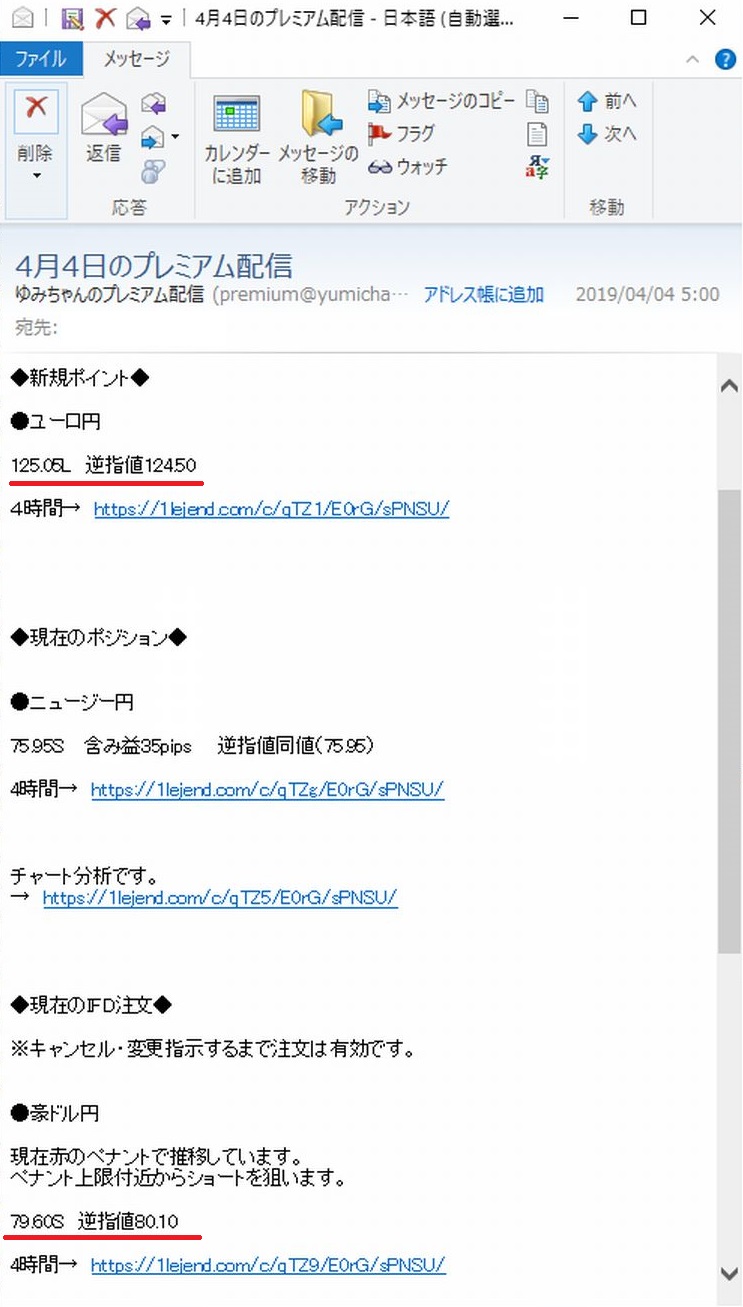Expand the Delete (削除) dropdown arrow
The height and width of the screenshot is (1307, 743).
[37, 176]
